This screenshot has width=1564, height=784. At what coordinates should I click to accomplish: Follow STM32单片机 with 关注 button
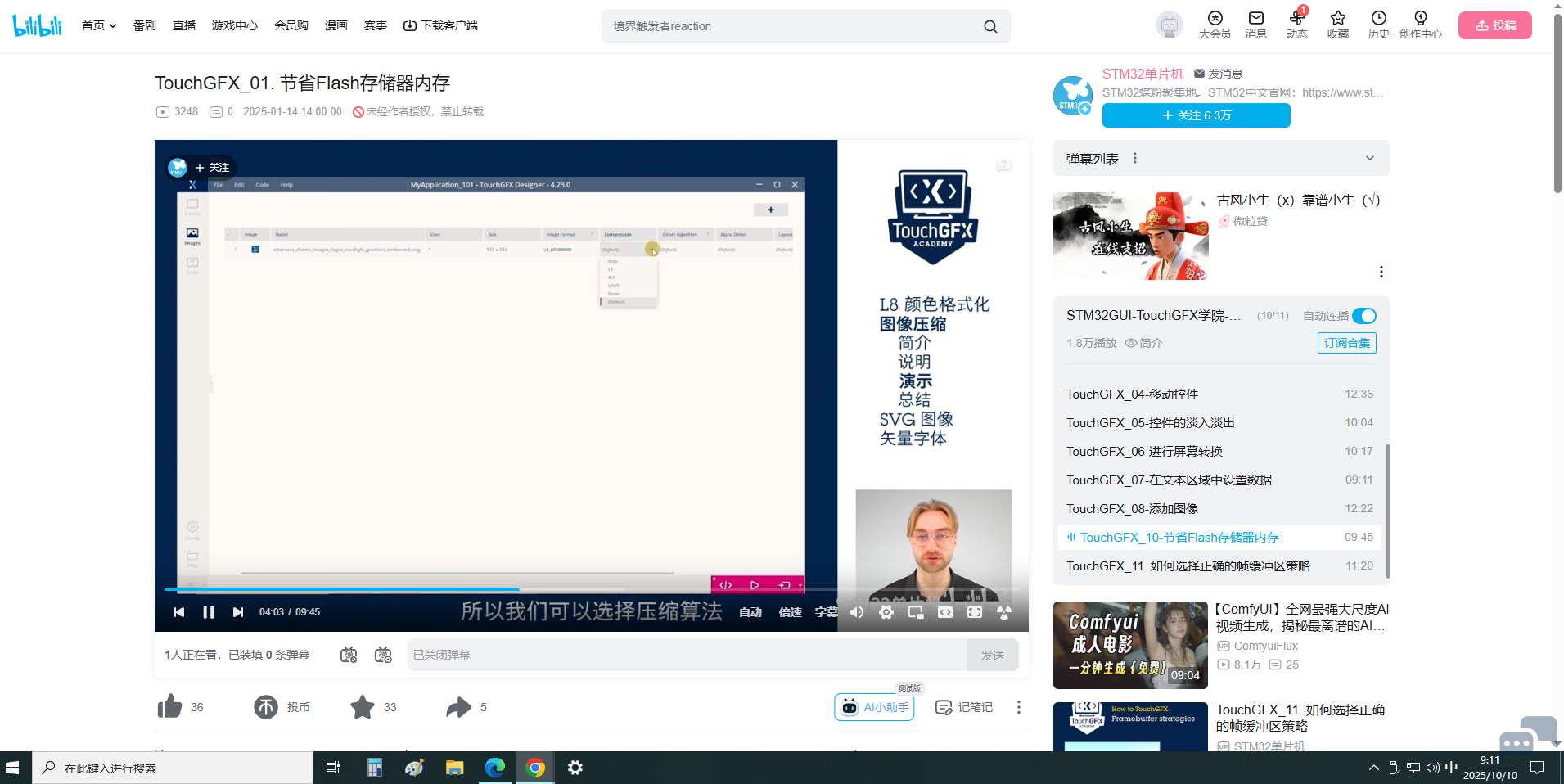[x=1196, y=115]
